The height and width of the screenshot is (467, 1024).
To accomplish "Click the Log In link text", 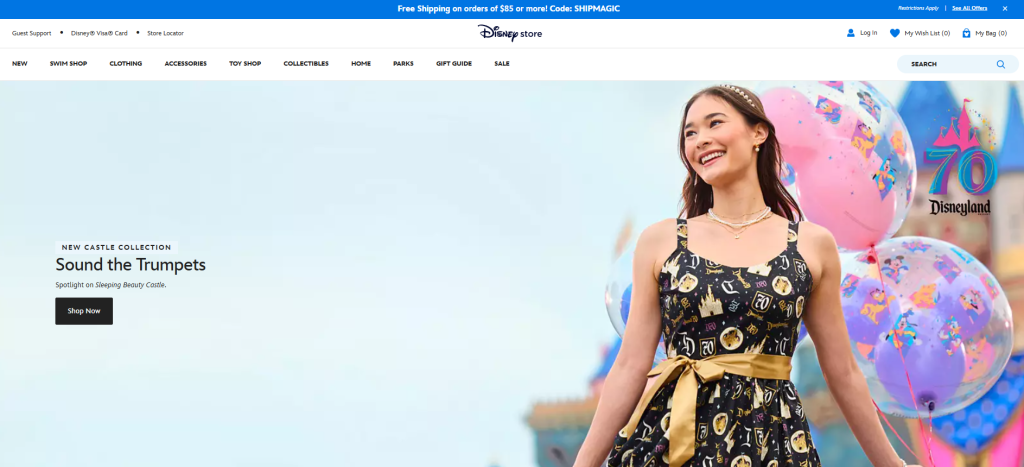I will pos(869,33).
